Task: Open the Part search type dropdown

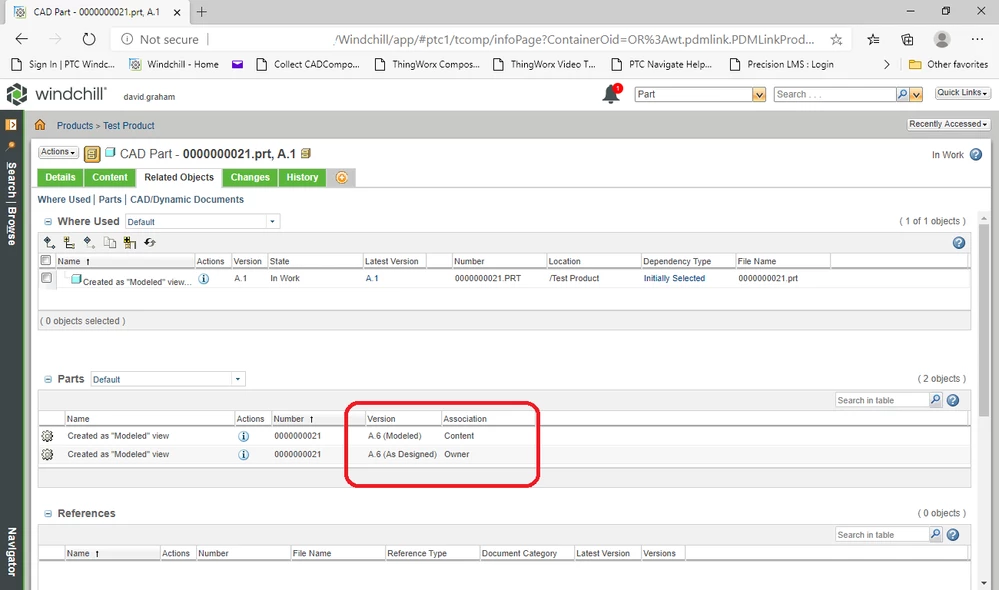Action: (759, 94)
